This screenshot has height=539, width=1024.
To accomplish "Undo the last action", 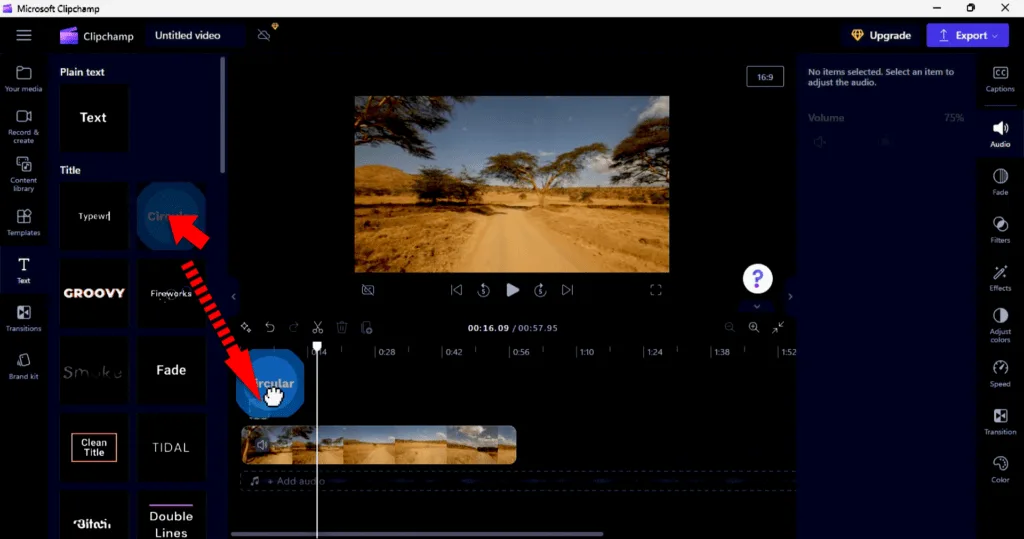I will 270,327.
